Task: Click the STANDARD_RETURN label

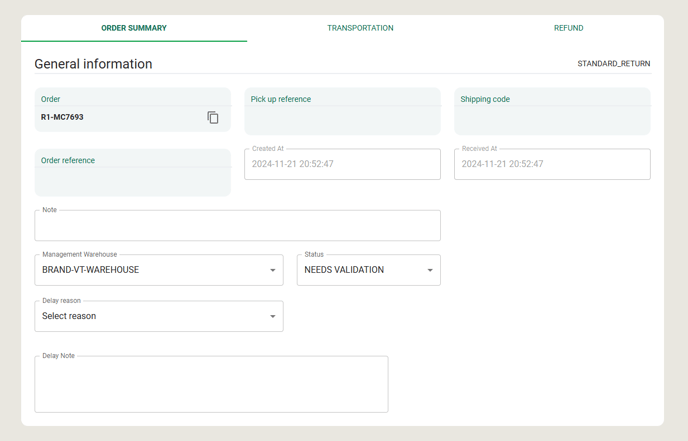Action: tap(614, 64)
